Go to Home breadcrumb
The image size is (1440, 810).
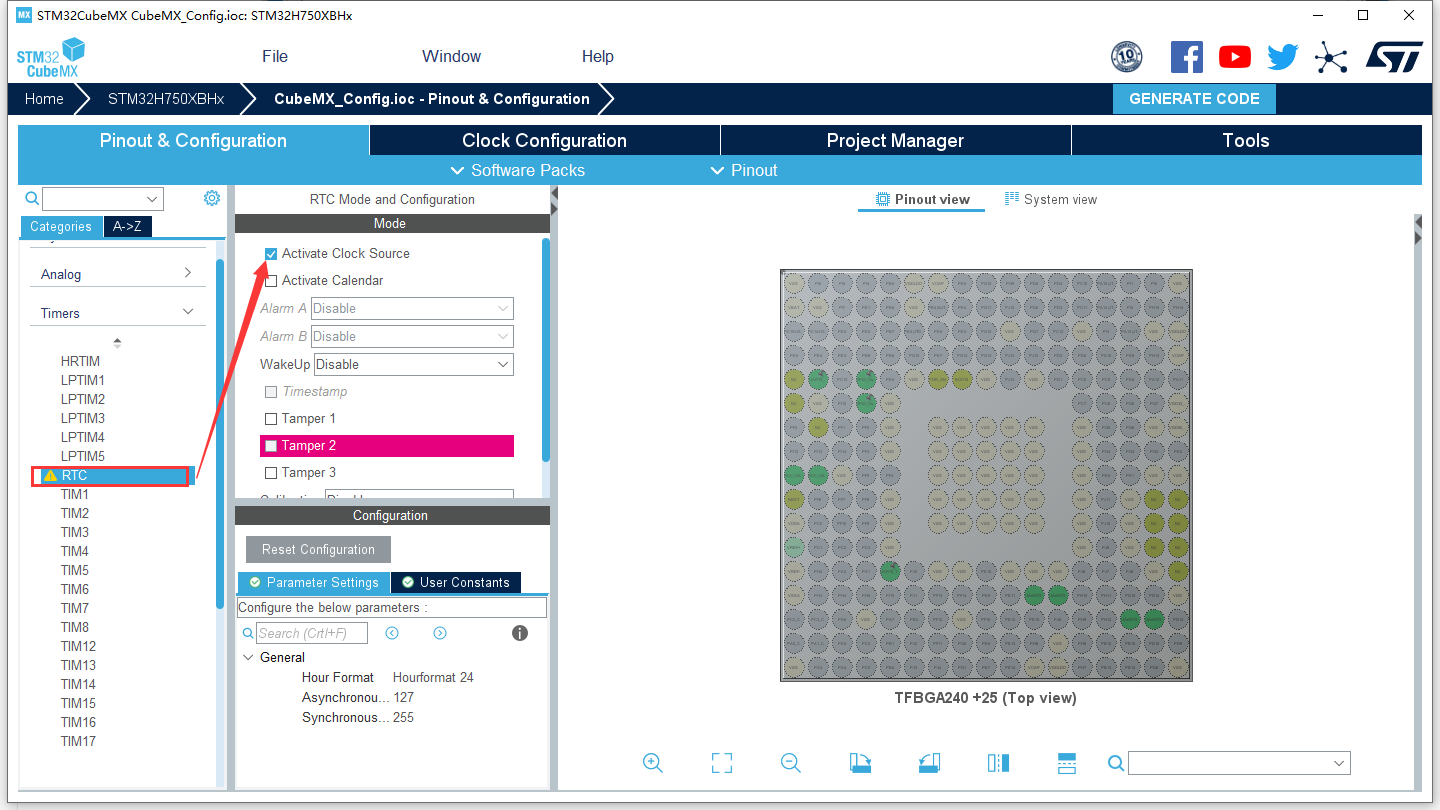click(x=44, y=98)
